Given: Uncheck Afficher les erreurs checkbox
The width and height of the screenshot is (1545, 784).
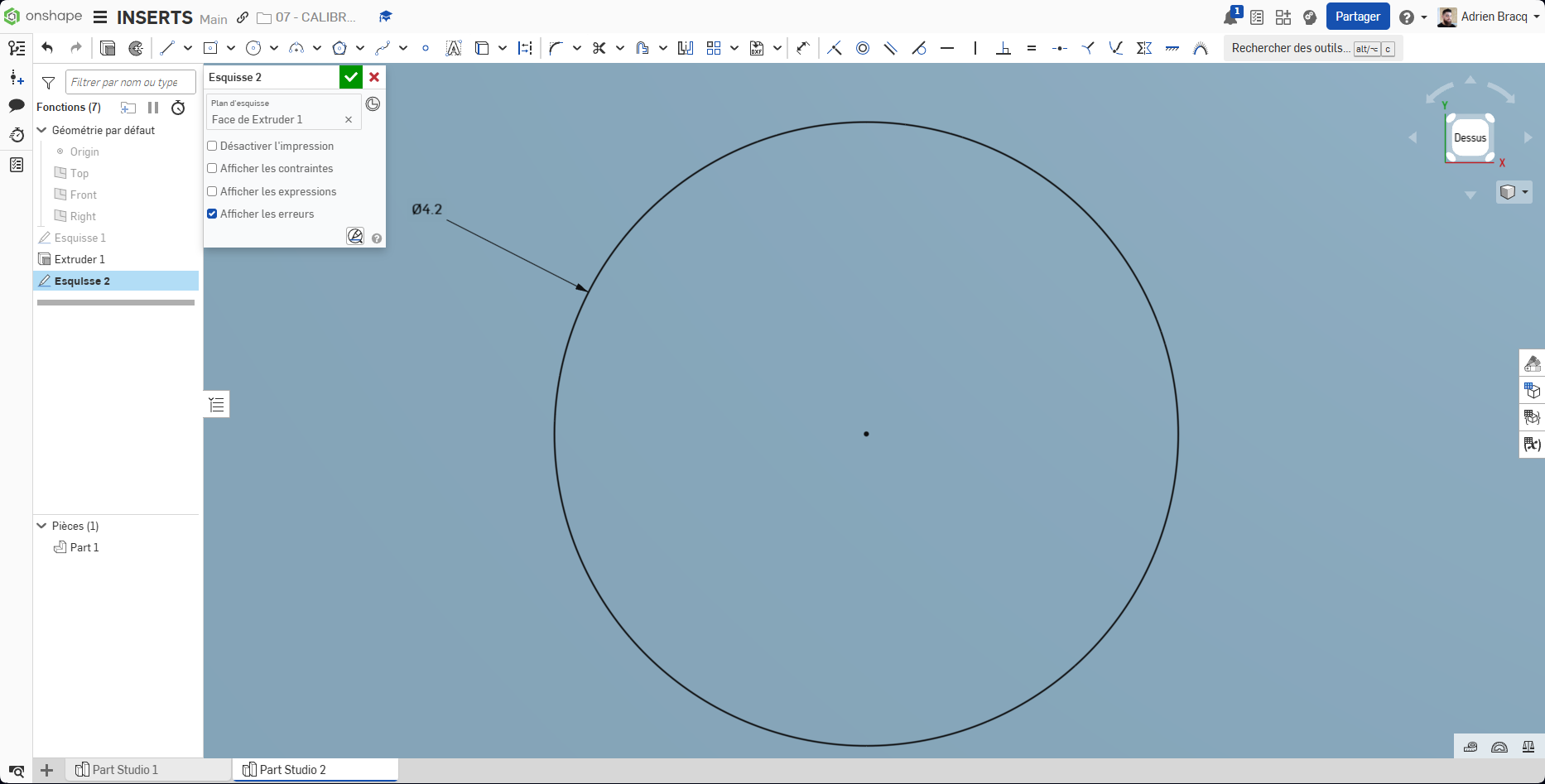Looking at the screenshot, I should click(213, 214).
